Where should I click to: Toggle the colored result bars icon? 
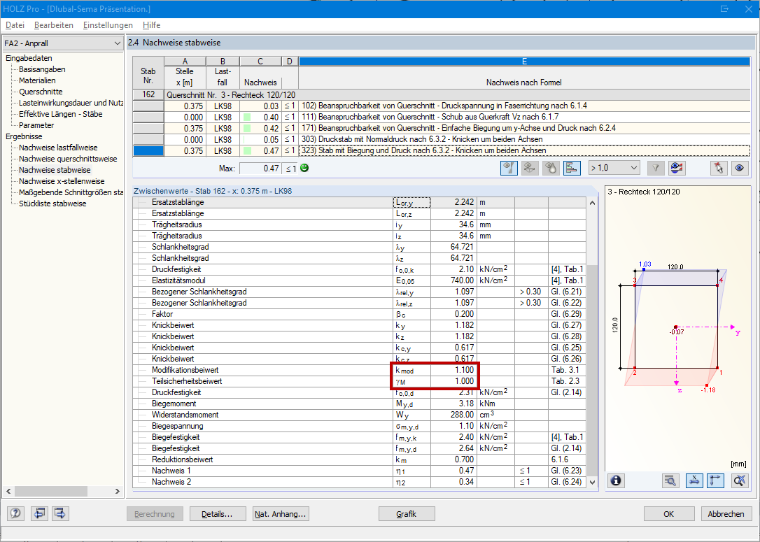click(x=572, y=168)
